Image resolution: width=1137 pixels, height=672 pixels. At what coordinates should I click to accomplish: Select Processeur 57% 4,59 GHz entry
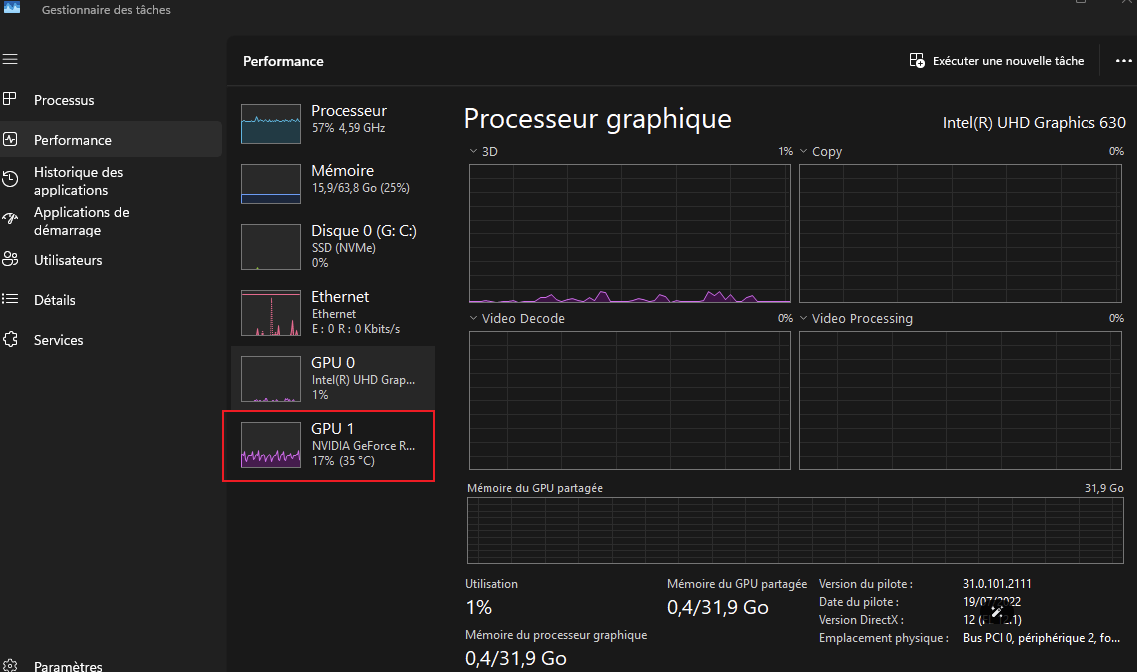pos(333,123)
